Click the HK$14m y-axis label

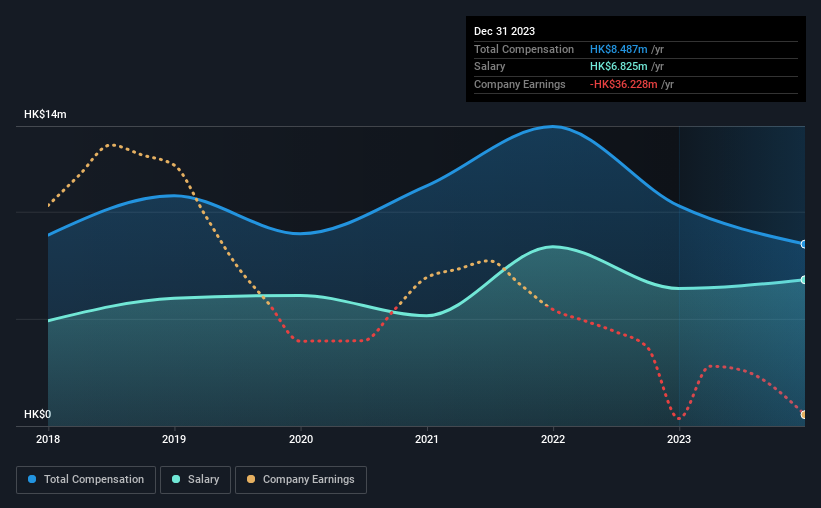pyautogui.click(x=45, y=114)
